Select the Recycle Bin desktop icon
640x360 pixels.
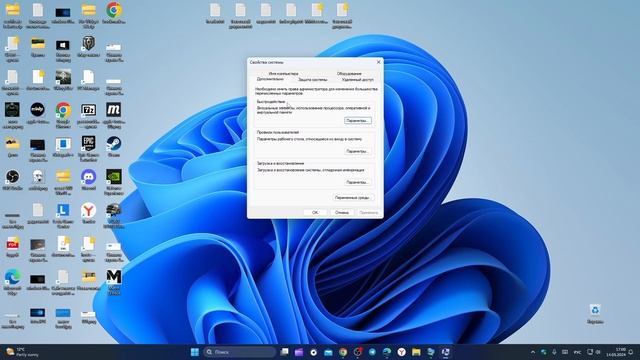(x=595, y=313)
